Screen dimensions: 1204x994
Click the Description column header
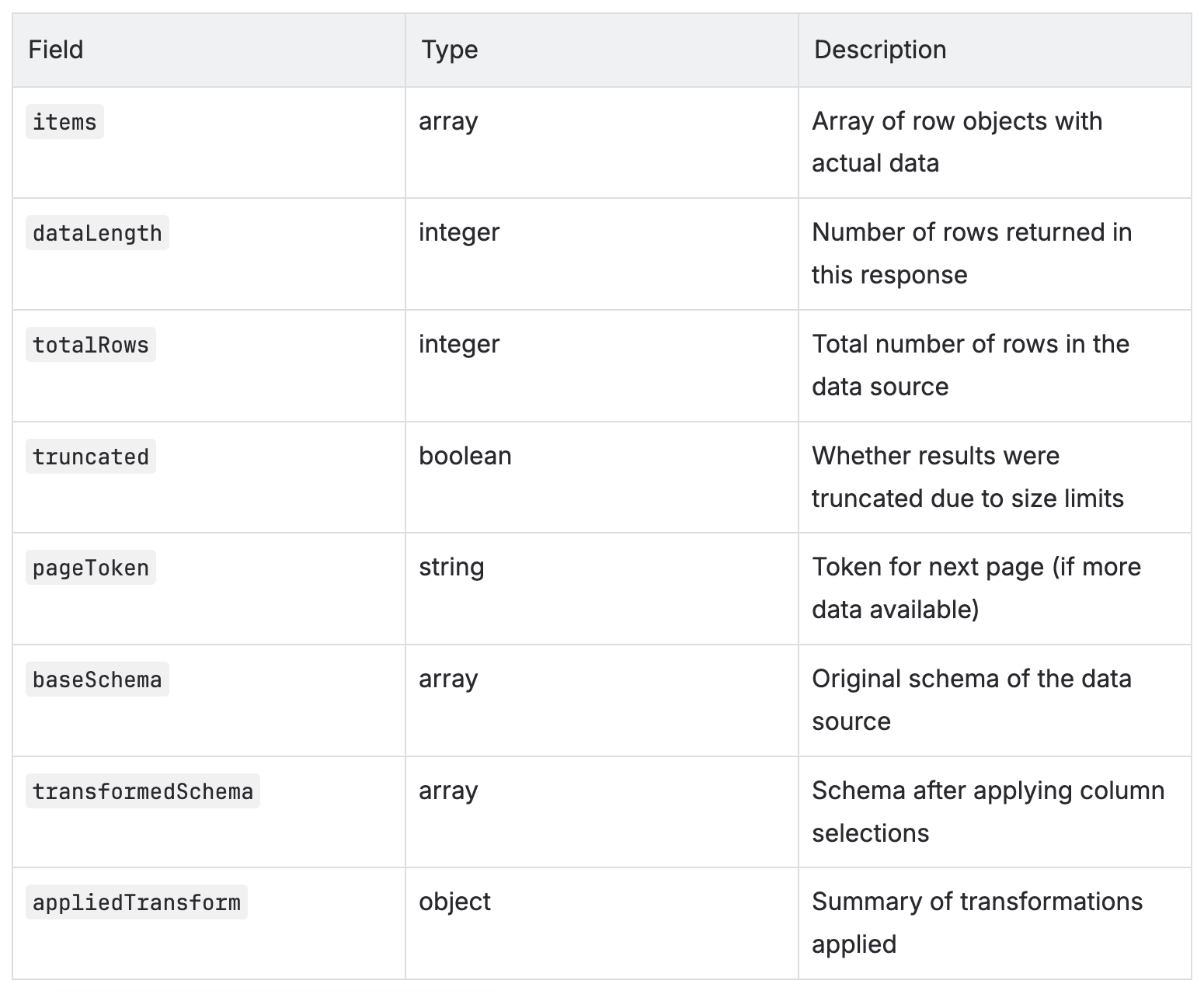(880, 50)
